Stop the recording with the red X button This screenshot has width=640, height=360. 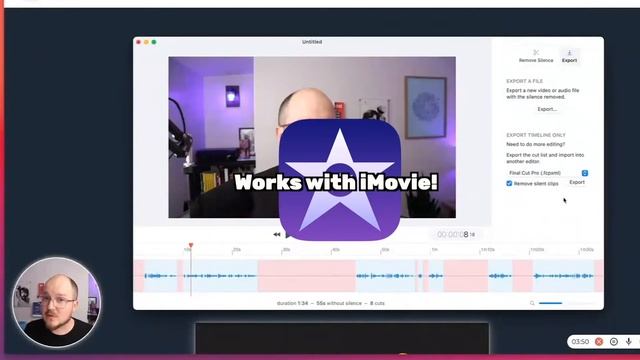[x=599, y=342]
